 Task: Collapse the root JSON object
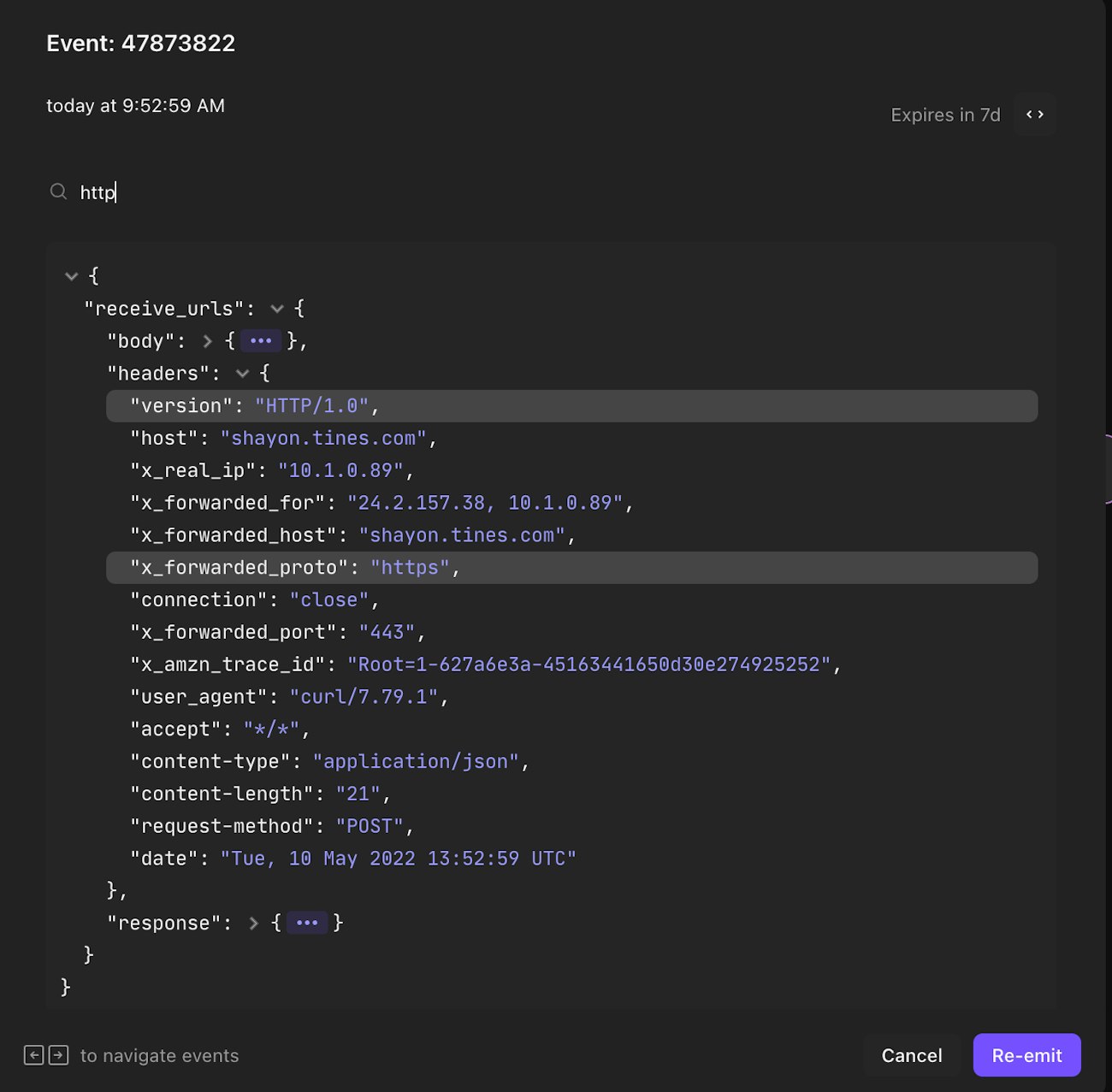[x=72, y=276]
